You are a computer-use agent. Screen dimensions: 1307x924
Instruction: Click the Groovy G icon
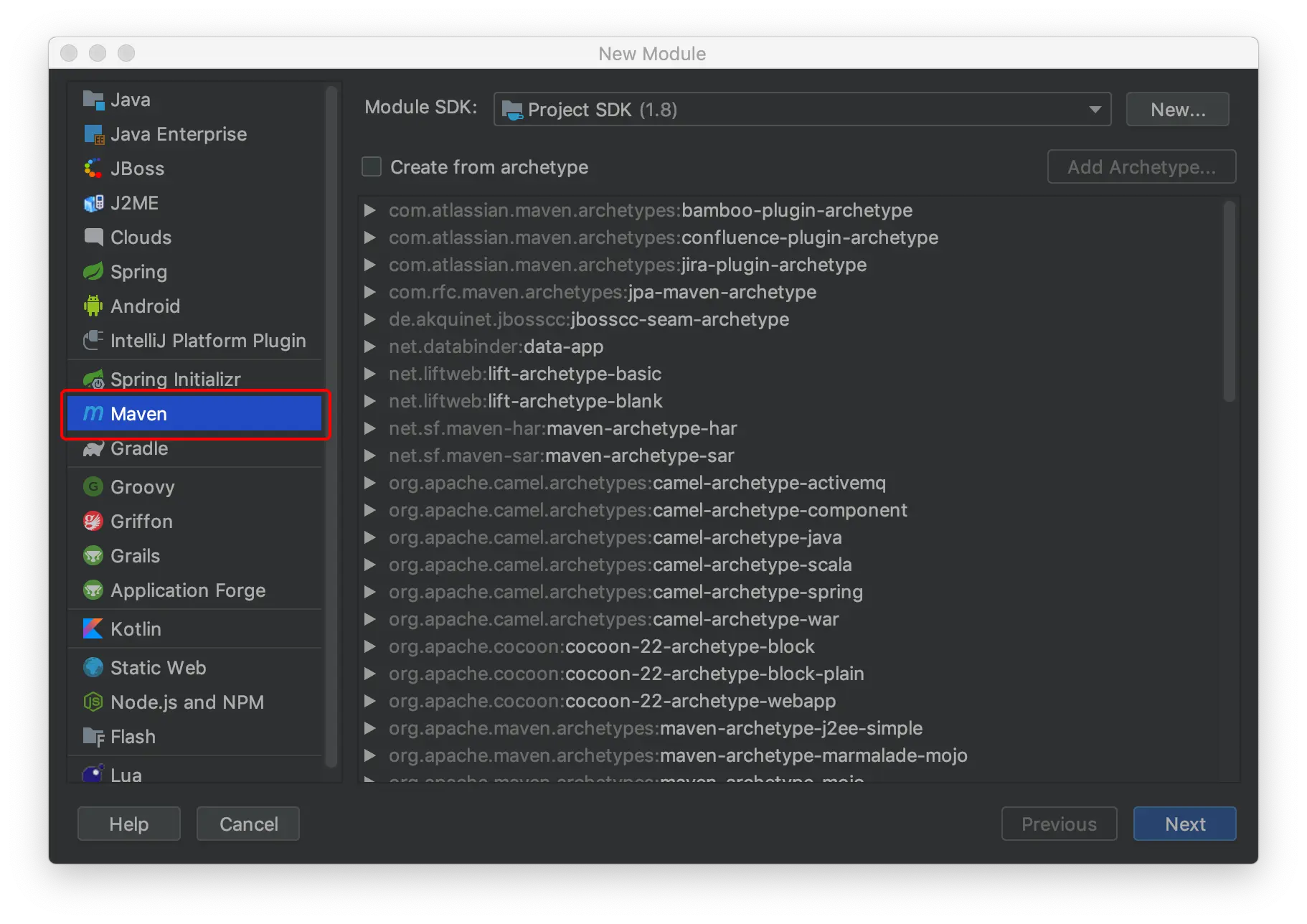[x=93, y=487]
